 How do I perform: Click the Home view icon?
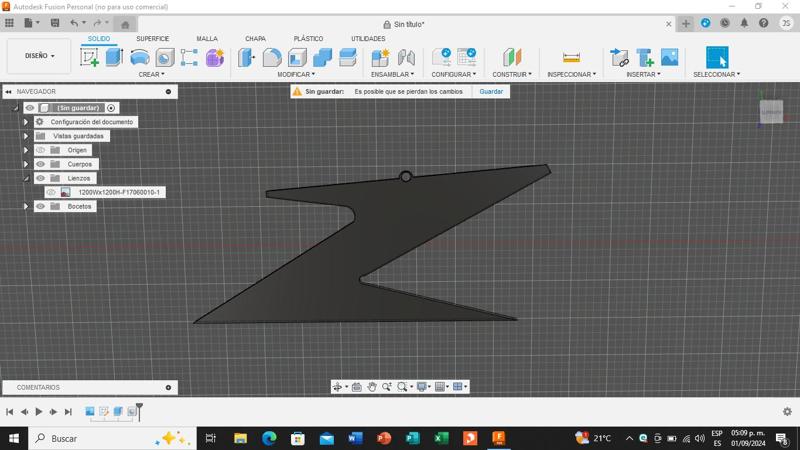[125, 24]
